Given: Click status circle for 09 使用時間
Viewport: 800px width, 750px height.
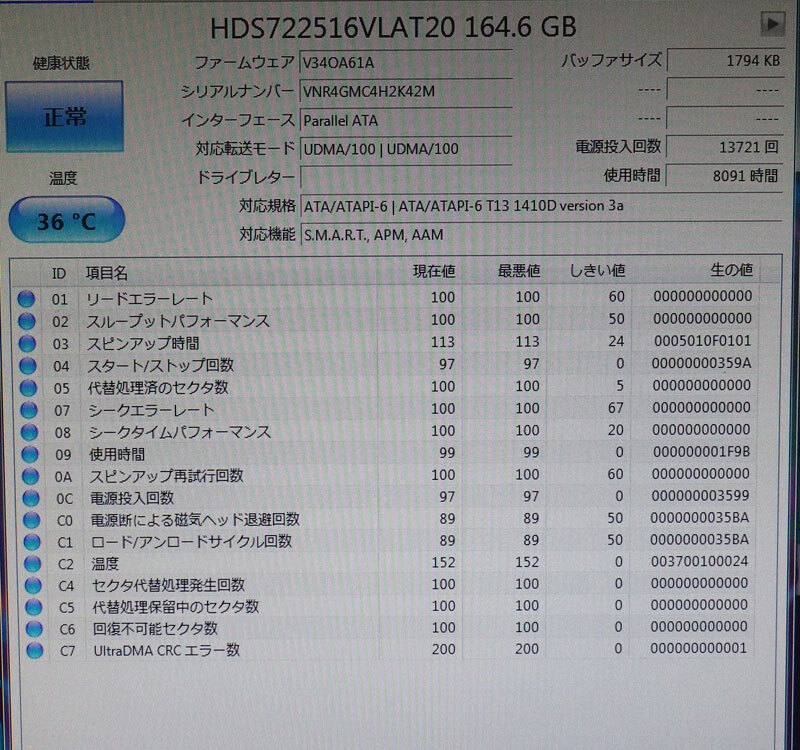Looking at the screenshot, I should [x=30, y=454].
